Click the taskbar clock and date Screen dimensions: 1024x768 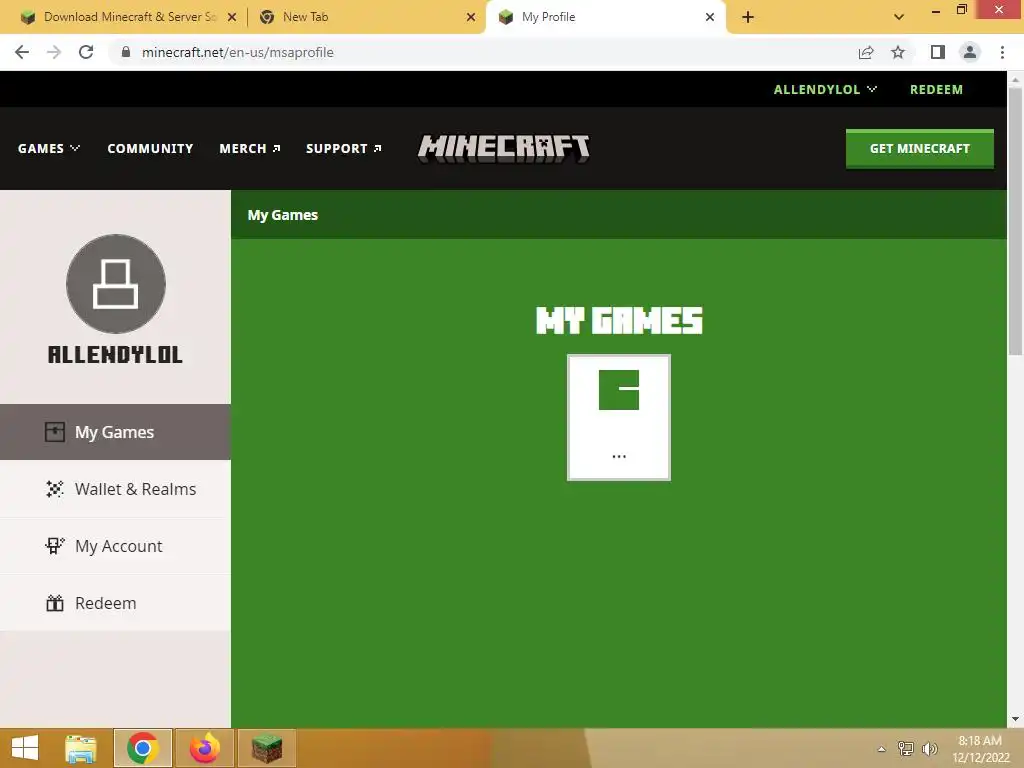click(981, 749)
